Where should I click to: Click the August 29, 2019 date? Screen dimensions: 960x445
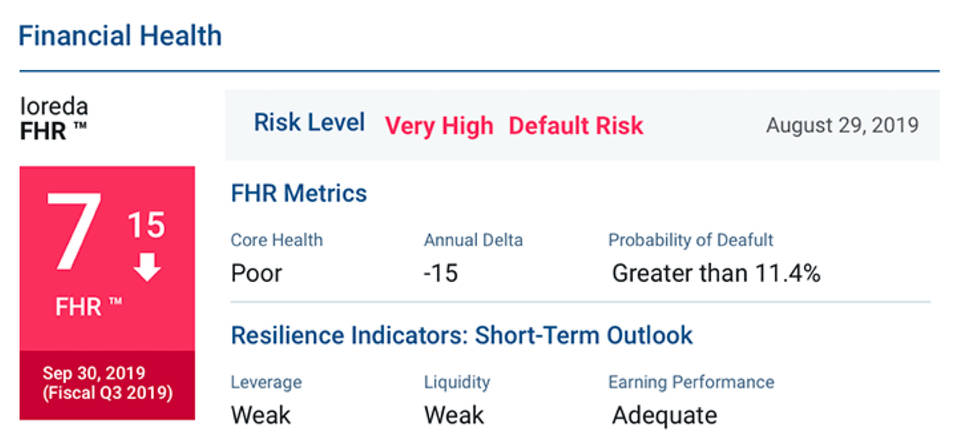tap(842, 126)
